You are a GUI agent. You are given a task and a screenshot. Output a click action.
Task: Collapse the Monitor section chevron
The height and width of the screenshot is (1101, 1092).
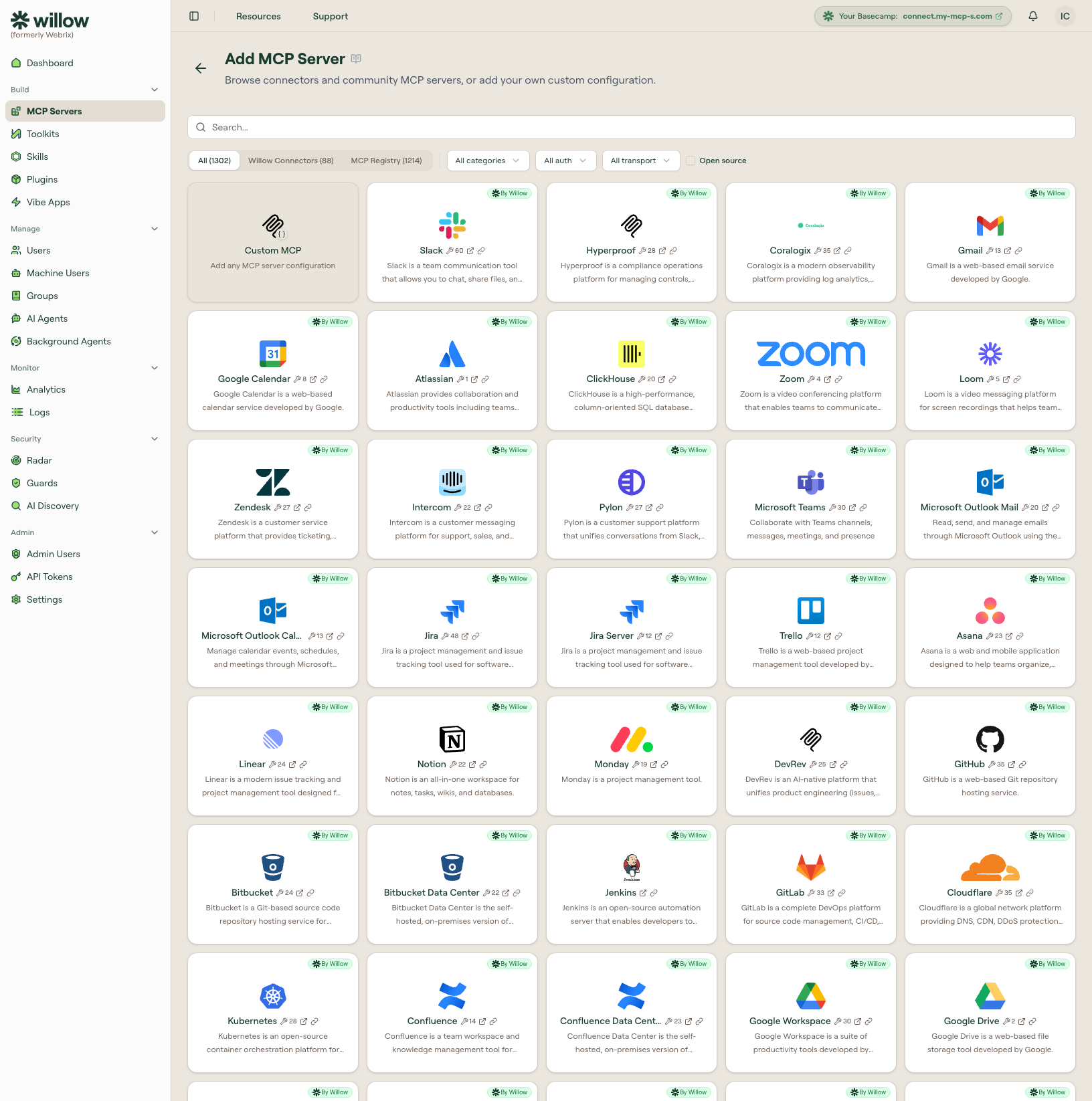tap(155, 368)
